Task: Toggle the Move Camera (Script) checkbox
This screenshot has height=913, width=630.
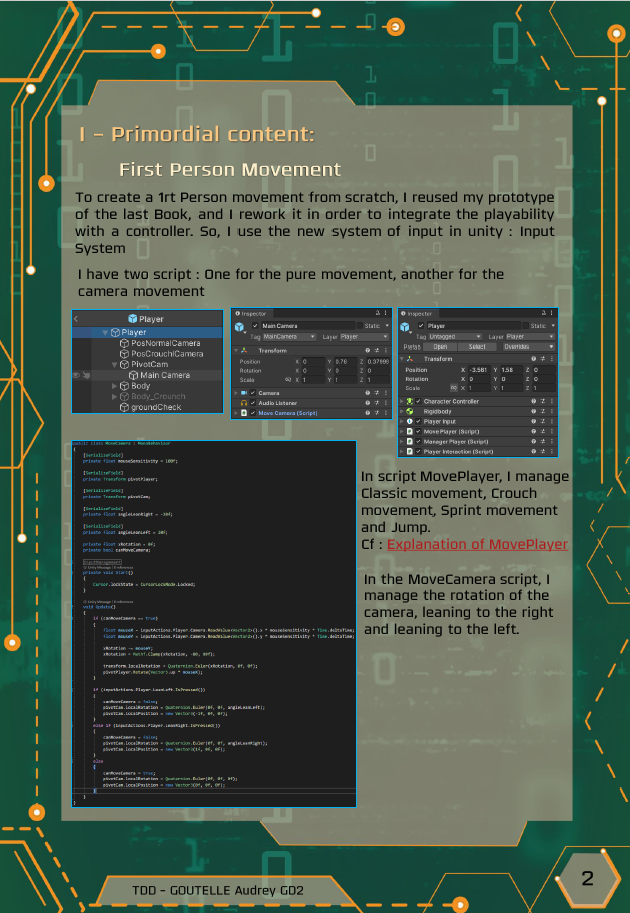Action: point(253,413)
